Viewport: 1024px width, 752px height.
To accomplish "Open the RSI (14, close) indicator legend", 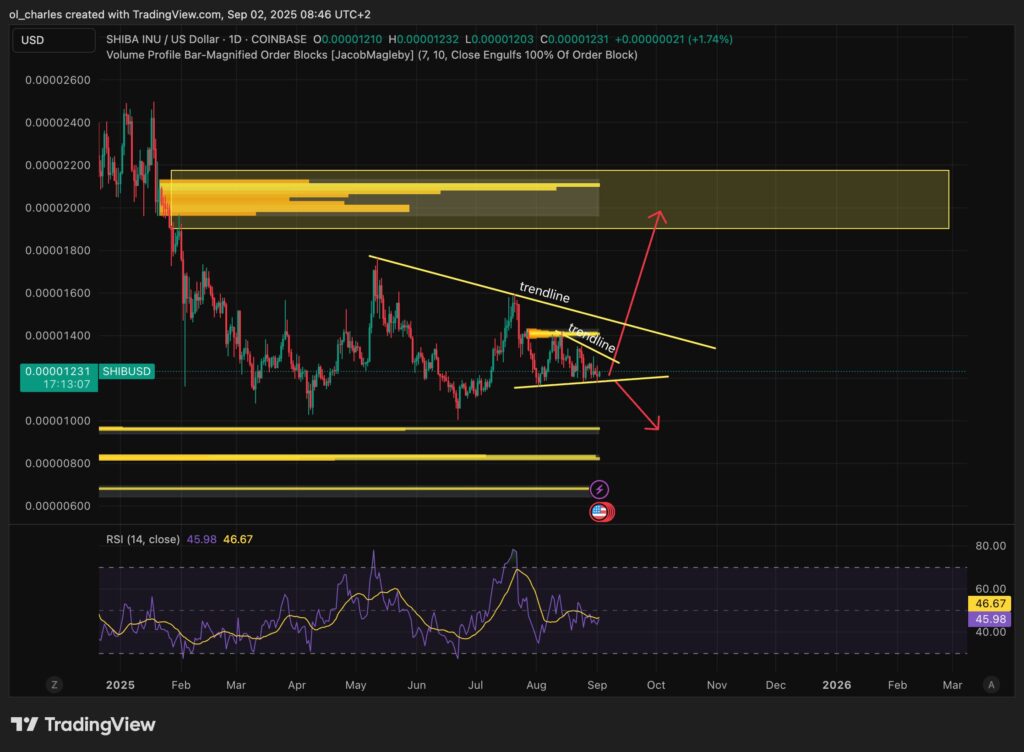I will pos(143,539).
